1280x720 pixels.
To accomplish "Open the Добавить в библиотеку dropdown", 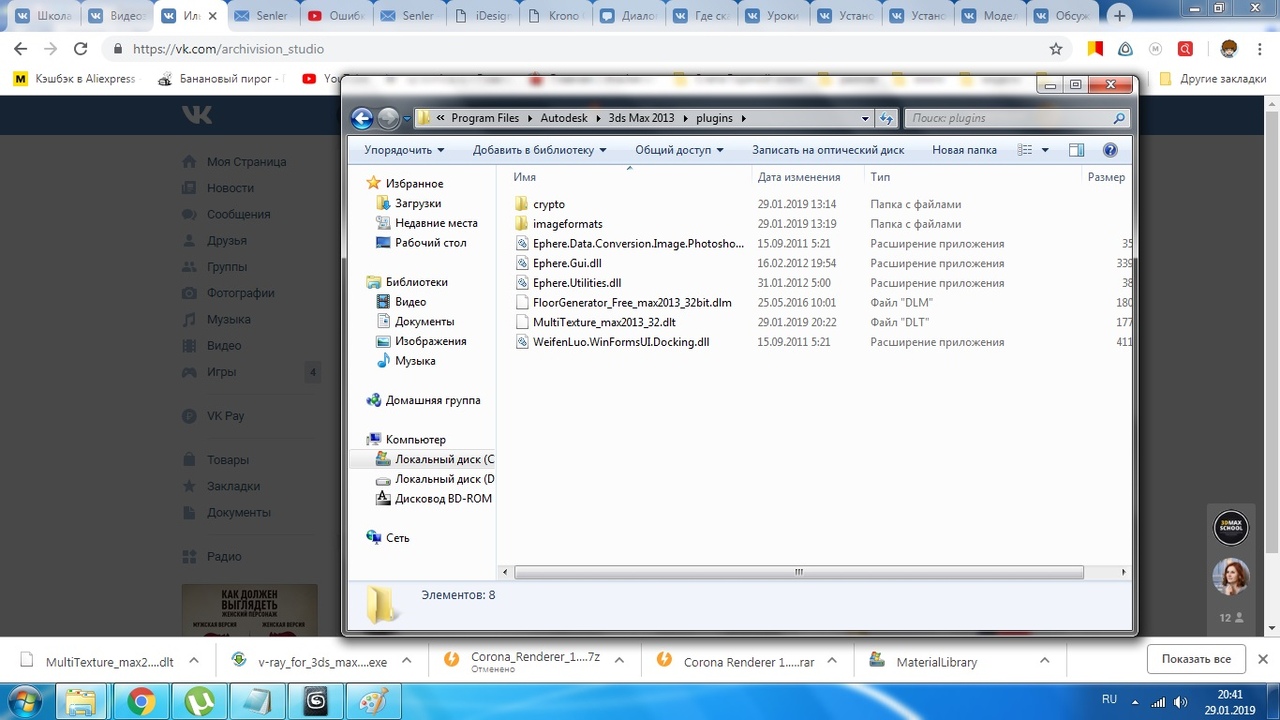I will (540, 150).
